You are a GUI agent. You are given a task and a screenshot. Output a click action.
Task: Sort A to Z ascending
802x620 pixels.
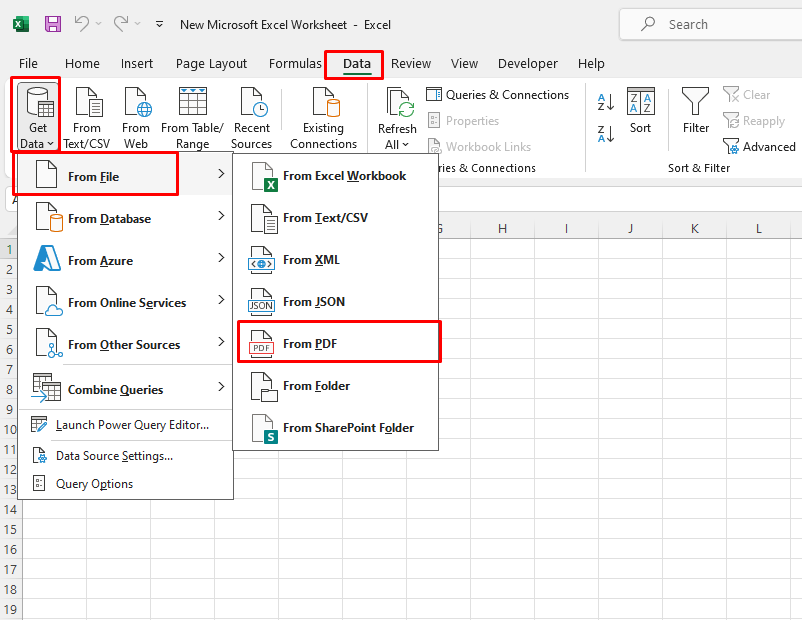click(x=606, y=102)
